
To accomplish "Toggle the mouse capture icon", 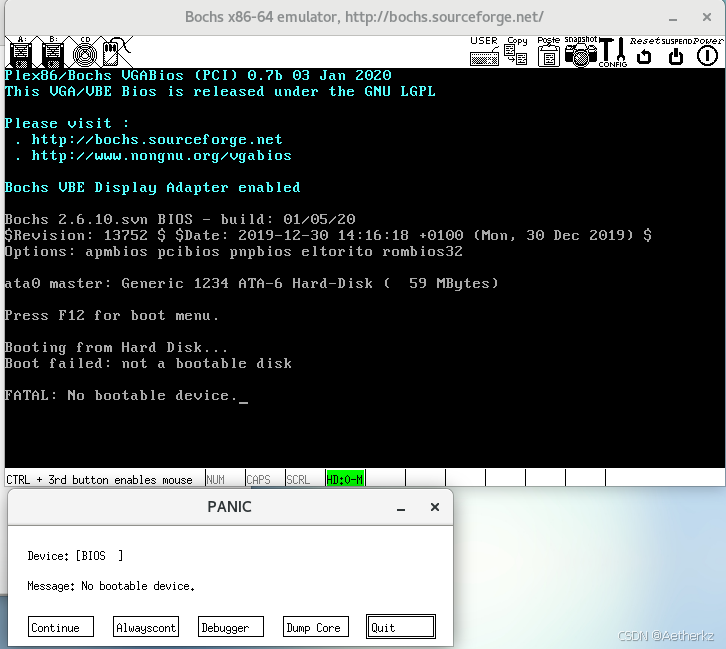I will tap(116, 52).
